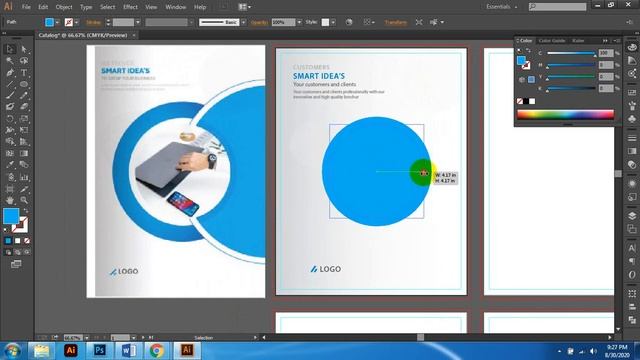Select the Pencil tool
Viewport: 640px width, 360px height.
coord(24,96)
